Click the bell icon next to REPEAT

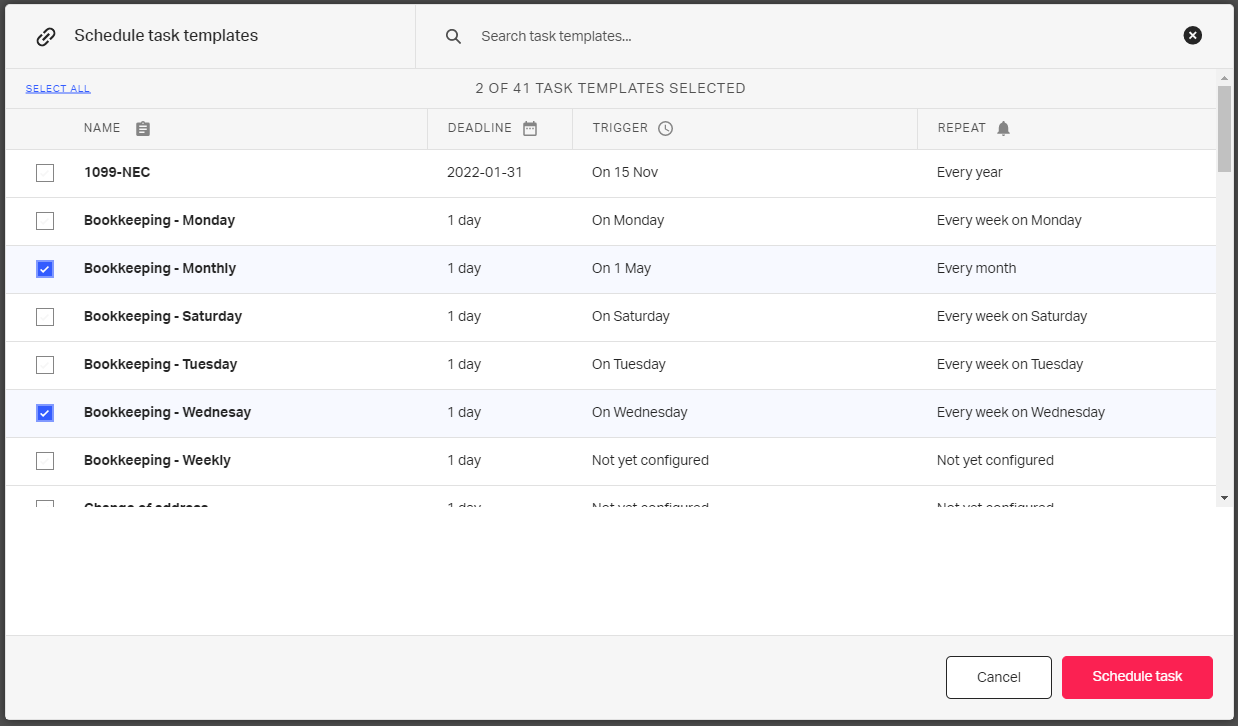click(1004, 128)
